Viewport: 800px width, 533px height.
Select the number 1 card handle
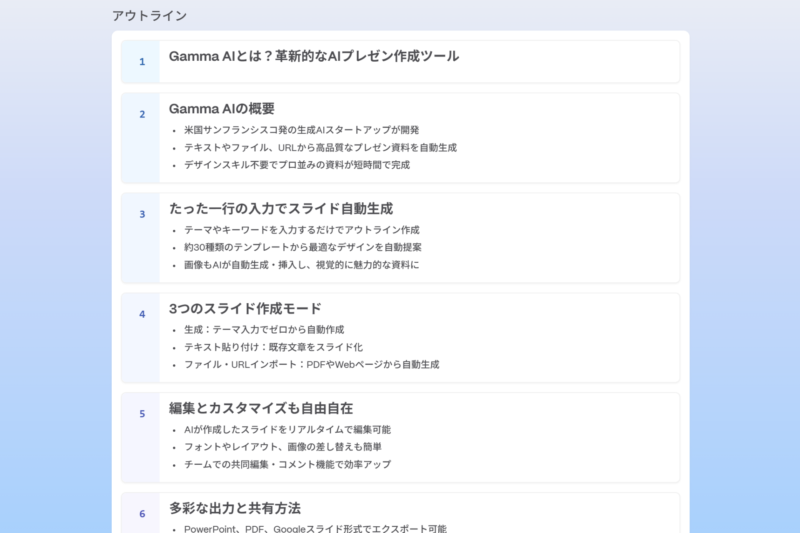tap(142, 62)
